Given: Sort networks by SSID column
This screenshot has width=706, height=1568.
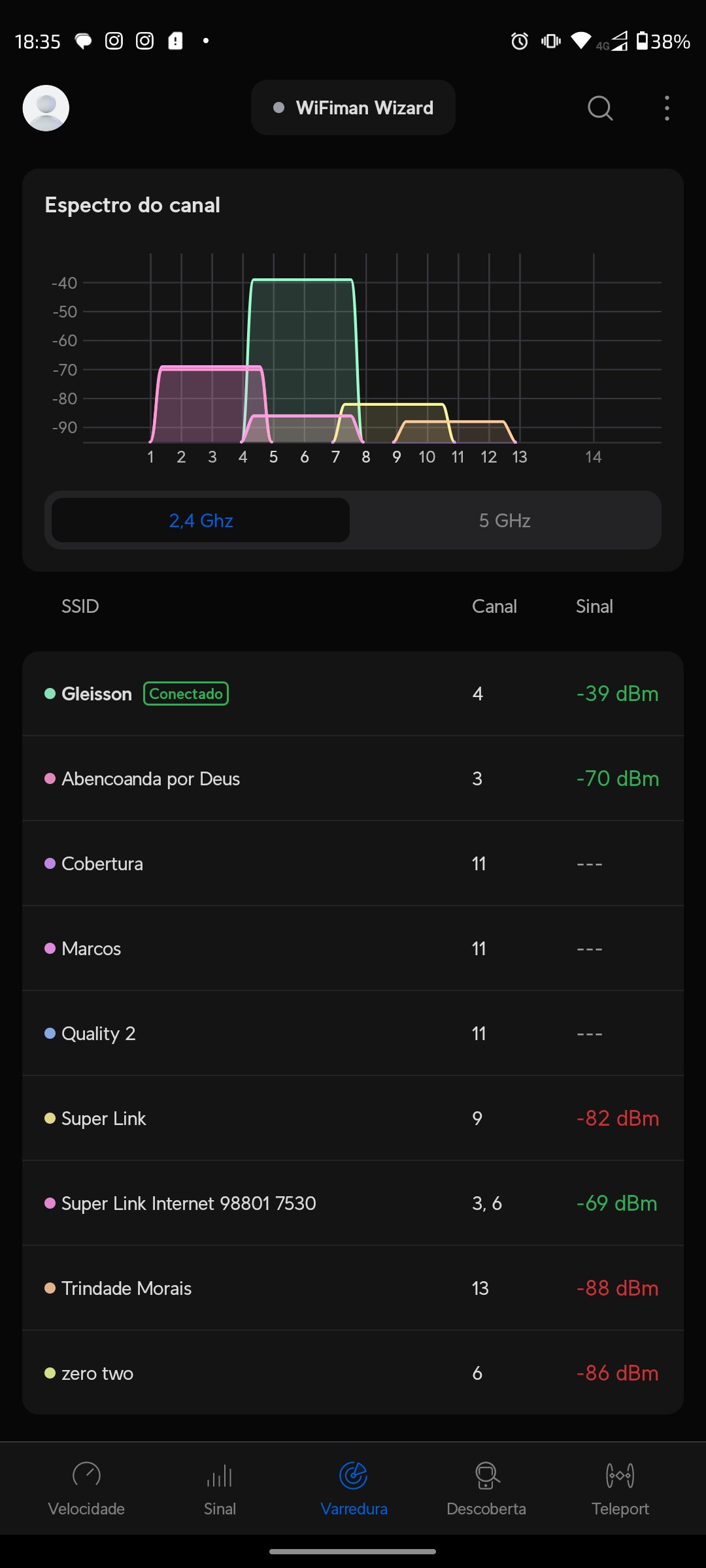Looking at the screenshot, I should tap(80, 606).
